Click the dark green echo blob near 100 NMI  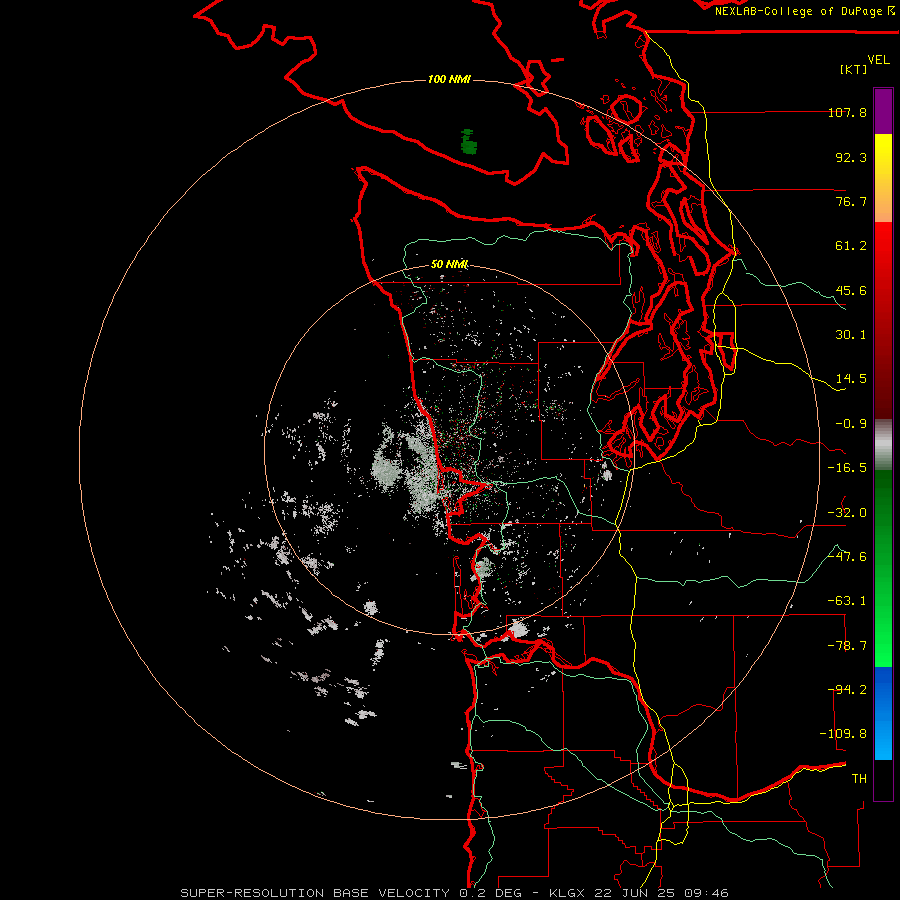click(469, 142)
